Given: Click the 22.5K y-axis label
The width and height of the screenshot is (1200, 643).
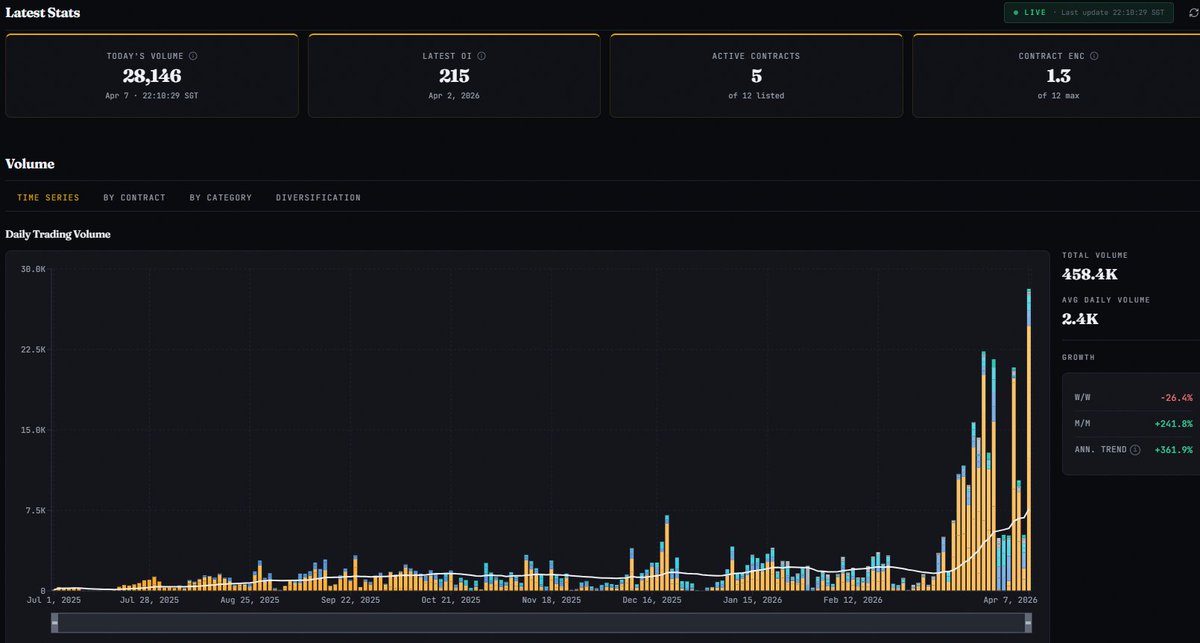Looking at the screenshot, I should point(33,349).
